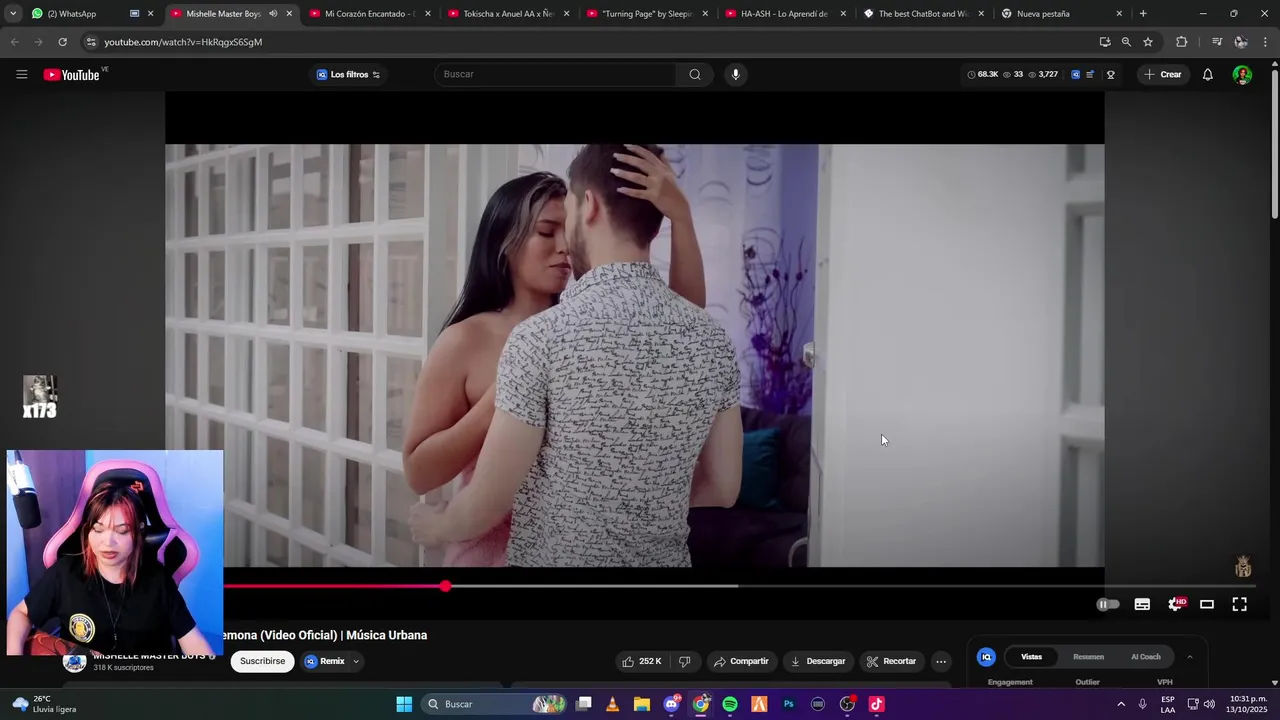Select the AI Coach tab
Viewport: 1280px width, 720px height.
(1145, 657)
